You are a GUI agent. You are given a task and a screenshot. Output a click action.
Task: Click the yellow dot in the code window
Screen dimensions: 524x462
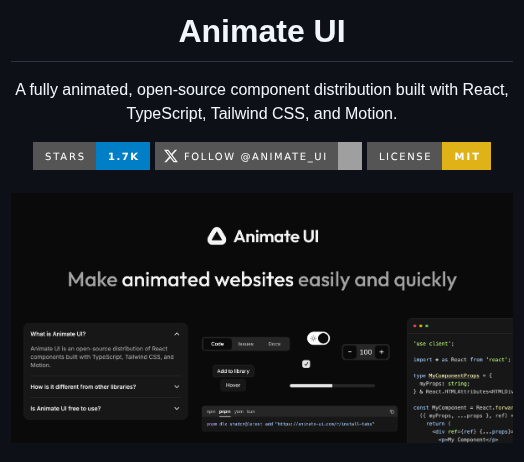[421, 326]
